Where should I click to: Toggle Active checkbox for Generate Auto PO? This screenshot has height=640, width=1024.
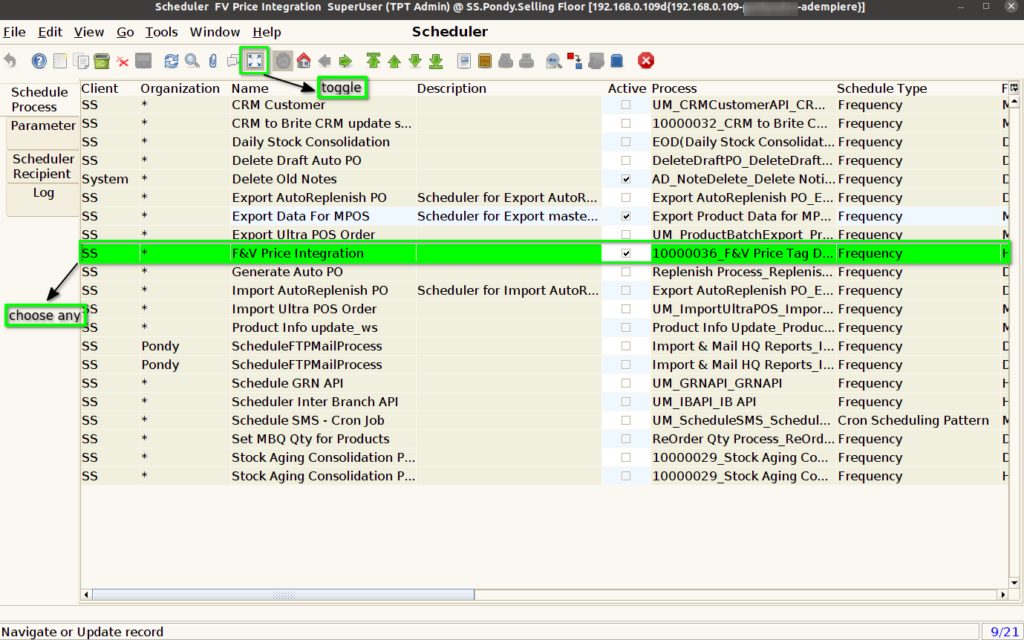click(x=626, y=272)
